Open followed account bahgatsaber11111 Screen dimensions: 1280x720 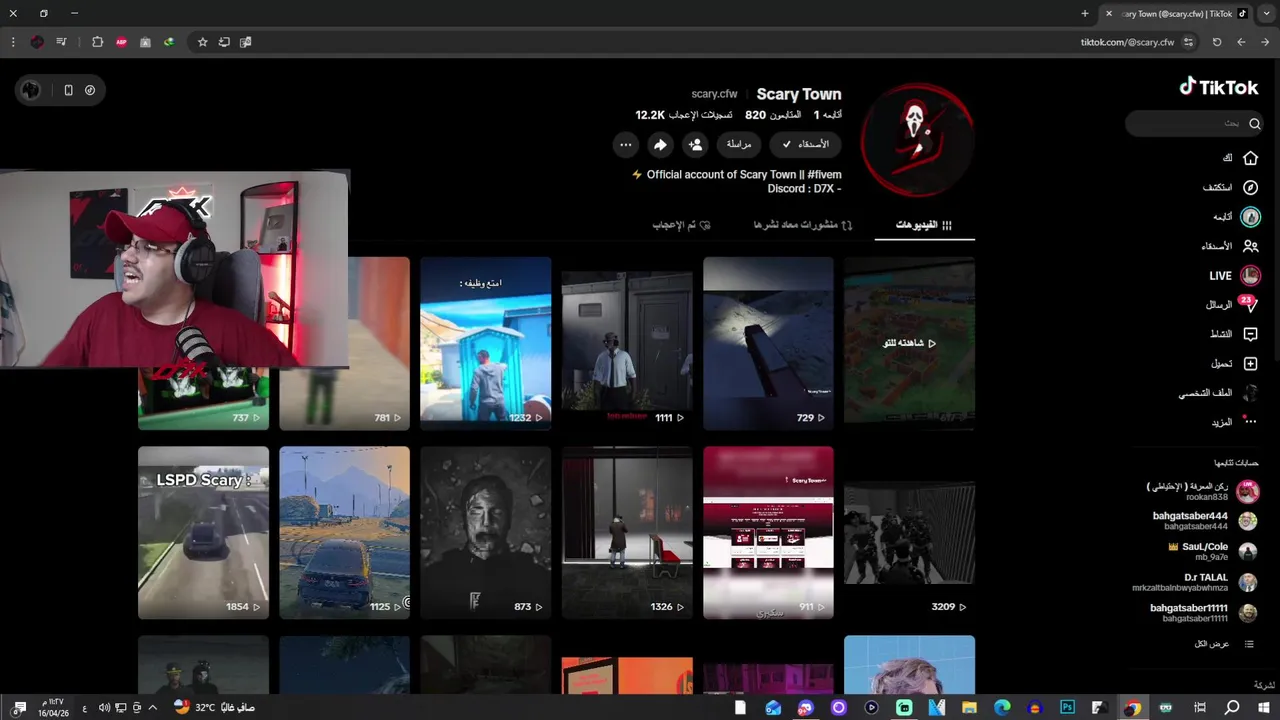(x=1203, y=613)
